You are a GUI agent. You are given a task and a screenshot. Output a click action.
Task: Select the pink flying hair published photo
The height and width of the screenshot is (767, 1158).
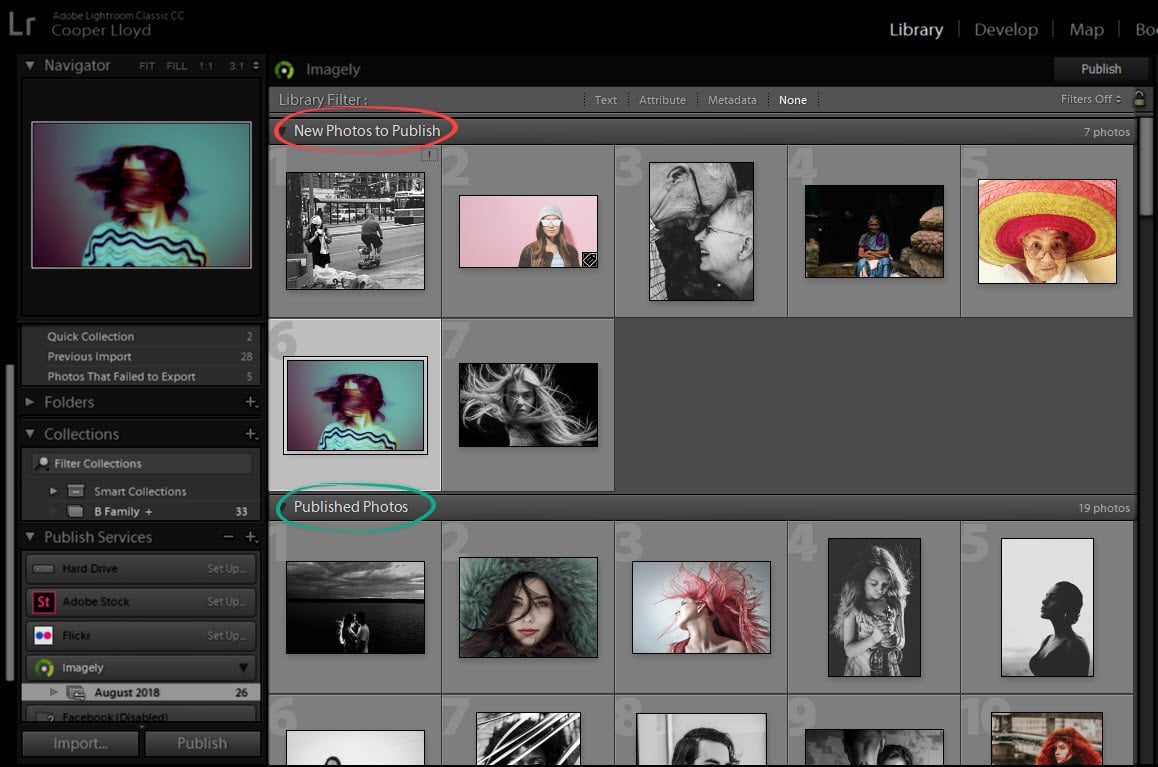coord(701,607)
